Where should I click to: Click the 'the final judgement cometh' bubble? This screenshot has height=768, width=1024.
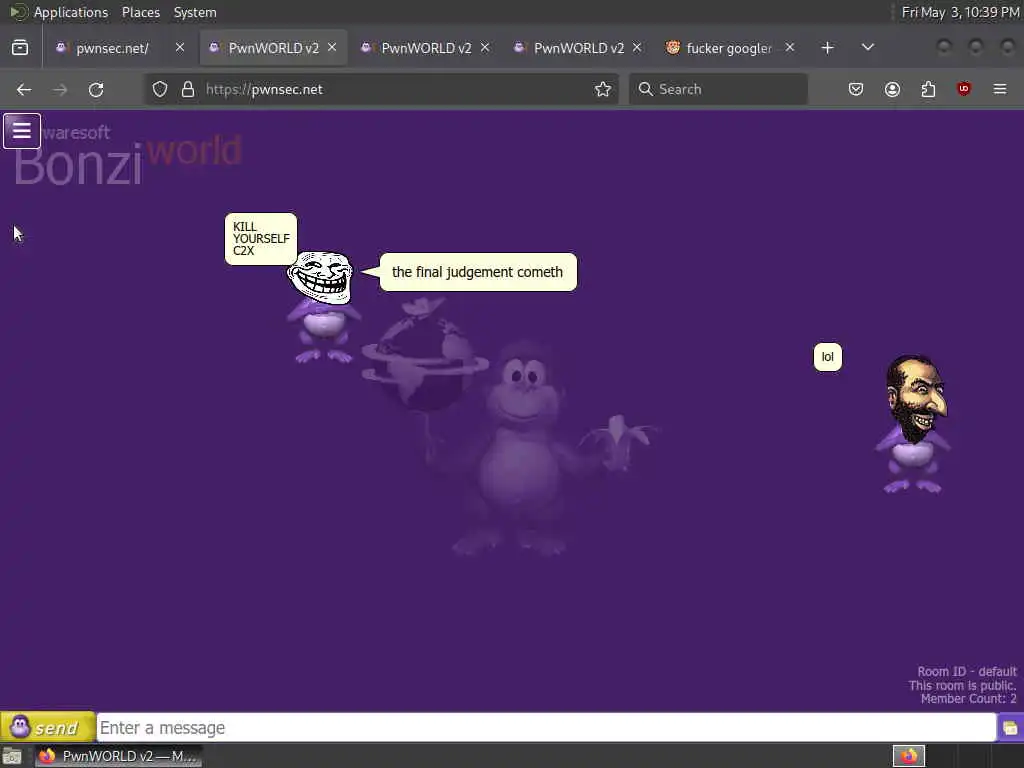tap(478, 272)
